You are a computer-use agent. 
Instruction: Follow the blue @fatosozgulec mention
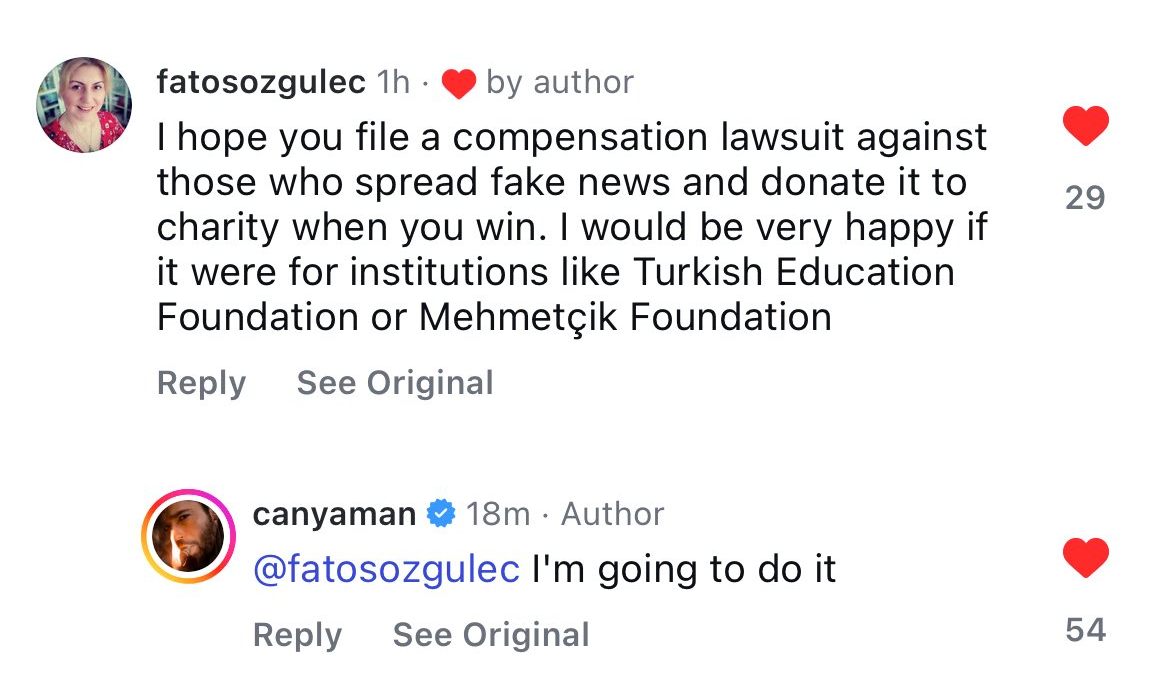[386, 569]
